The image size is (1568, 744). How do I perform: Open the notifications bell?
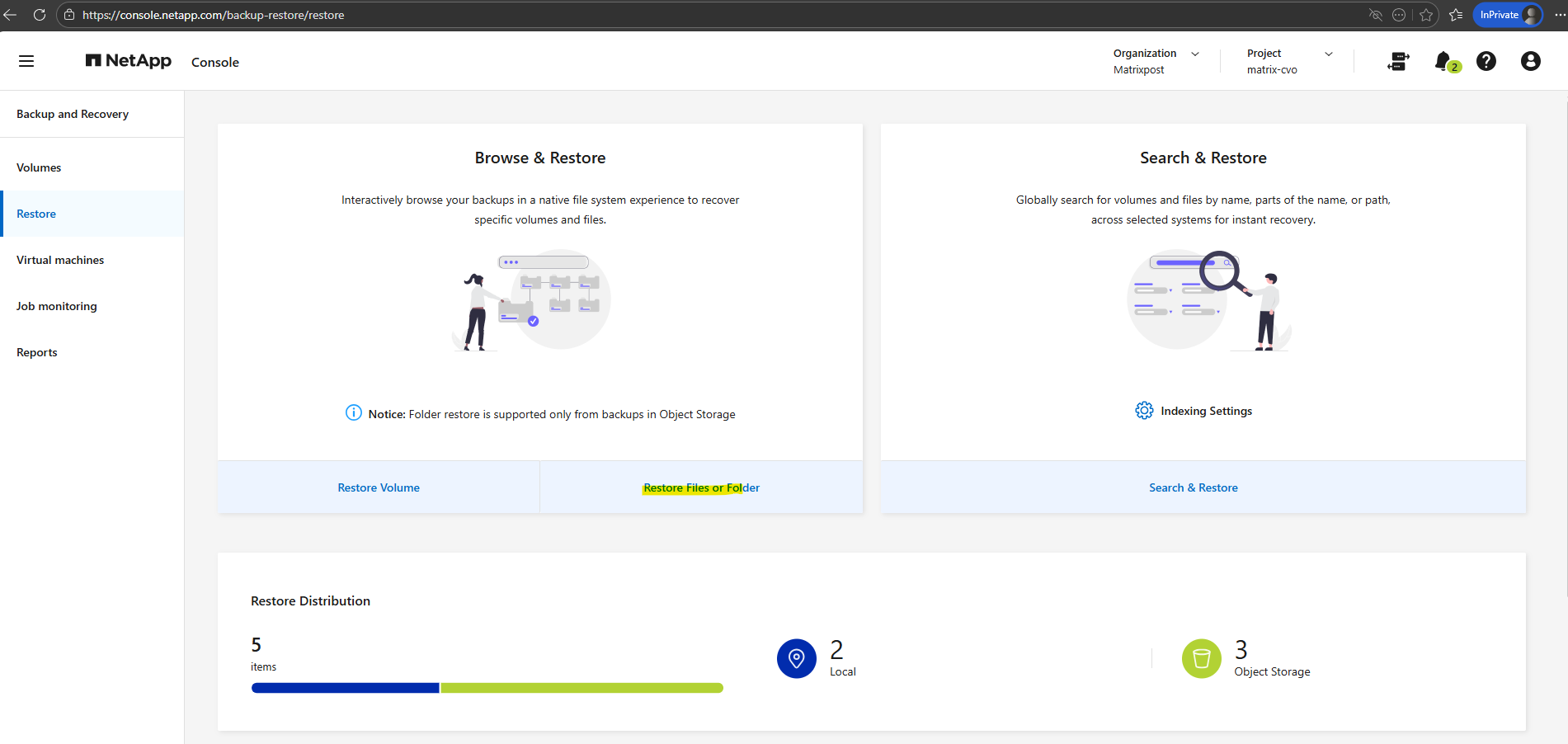click(x=1443, y=61)
